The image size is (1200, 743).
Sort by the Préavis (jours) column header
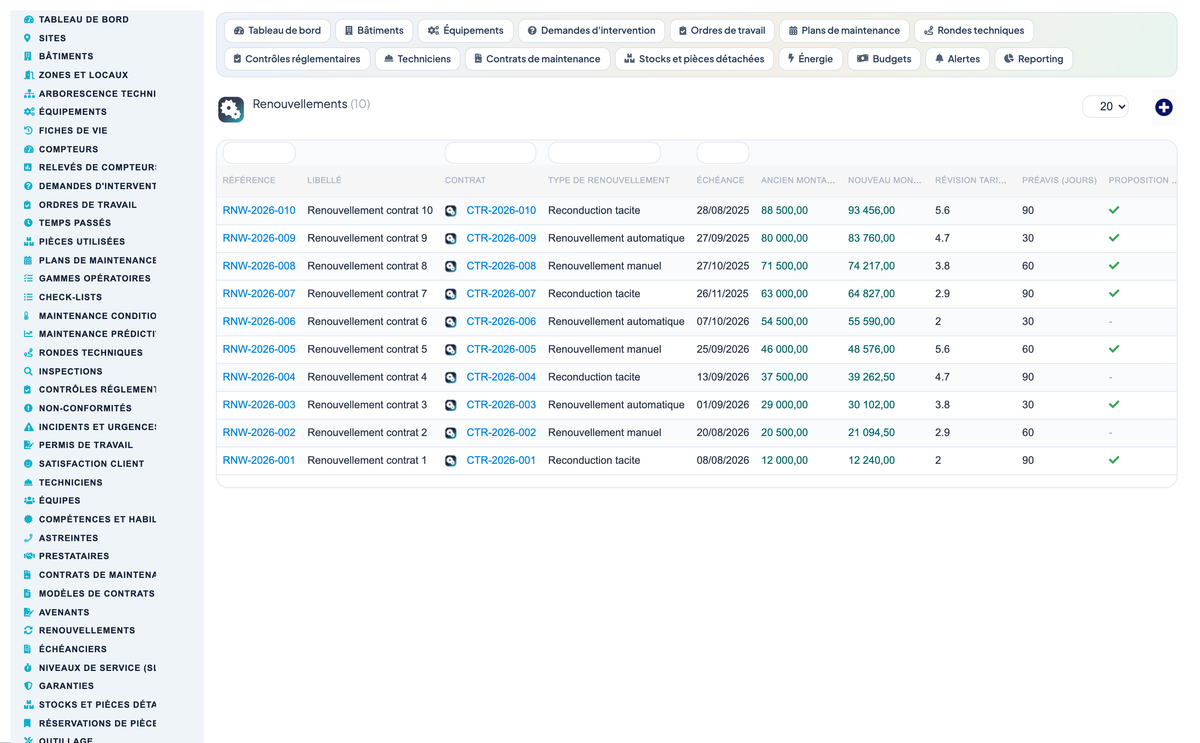click(1059, 181)
